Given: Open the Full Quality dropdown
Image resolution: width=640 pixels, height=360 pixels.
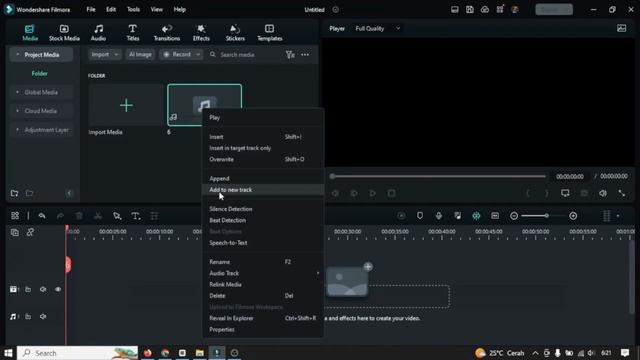Looking at the screenshot, I should pos(378,29).
